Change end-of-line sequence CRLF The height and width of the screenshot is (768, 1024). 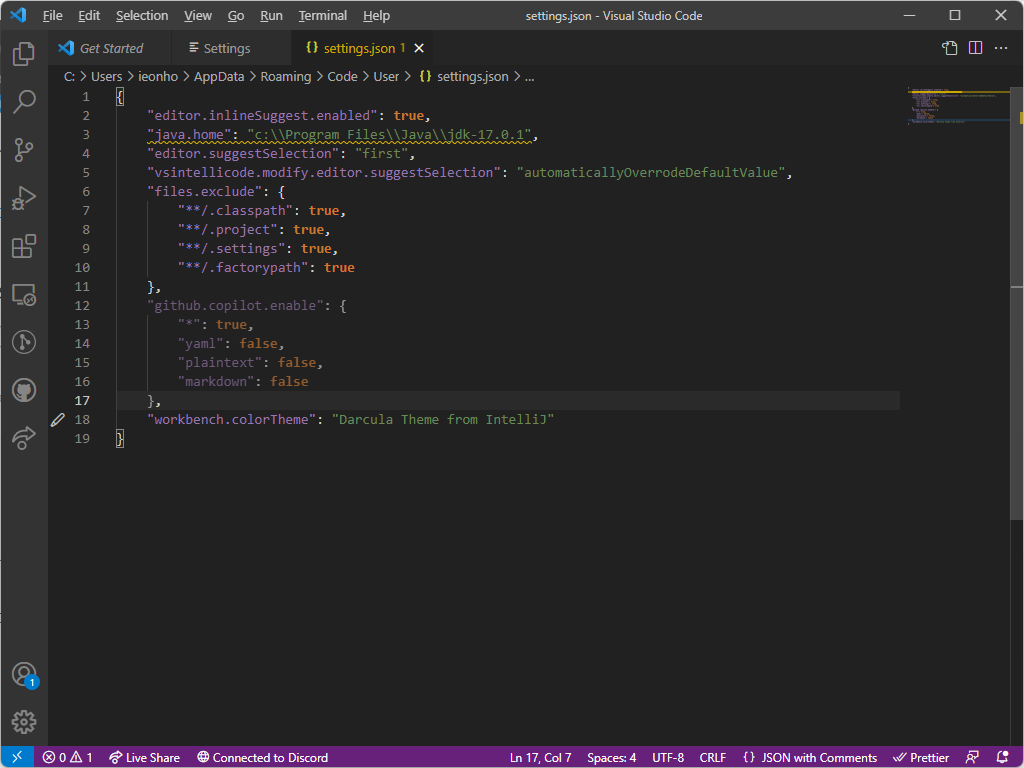tap(712, 758)
